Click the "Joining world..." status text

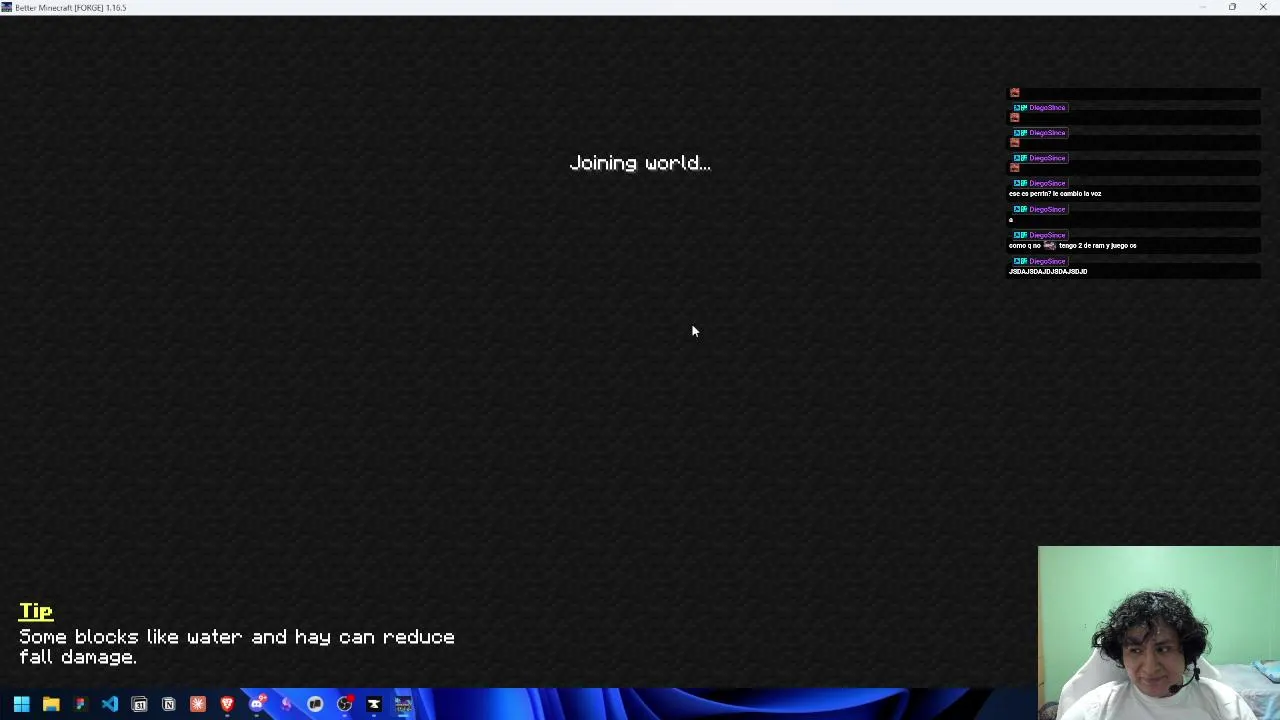pyautogui.click(x=640, y=163)
